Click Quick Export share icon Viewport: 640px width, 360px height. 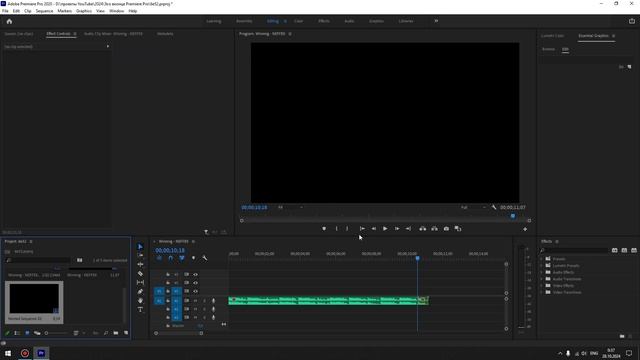click(x=631, y=21)
